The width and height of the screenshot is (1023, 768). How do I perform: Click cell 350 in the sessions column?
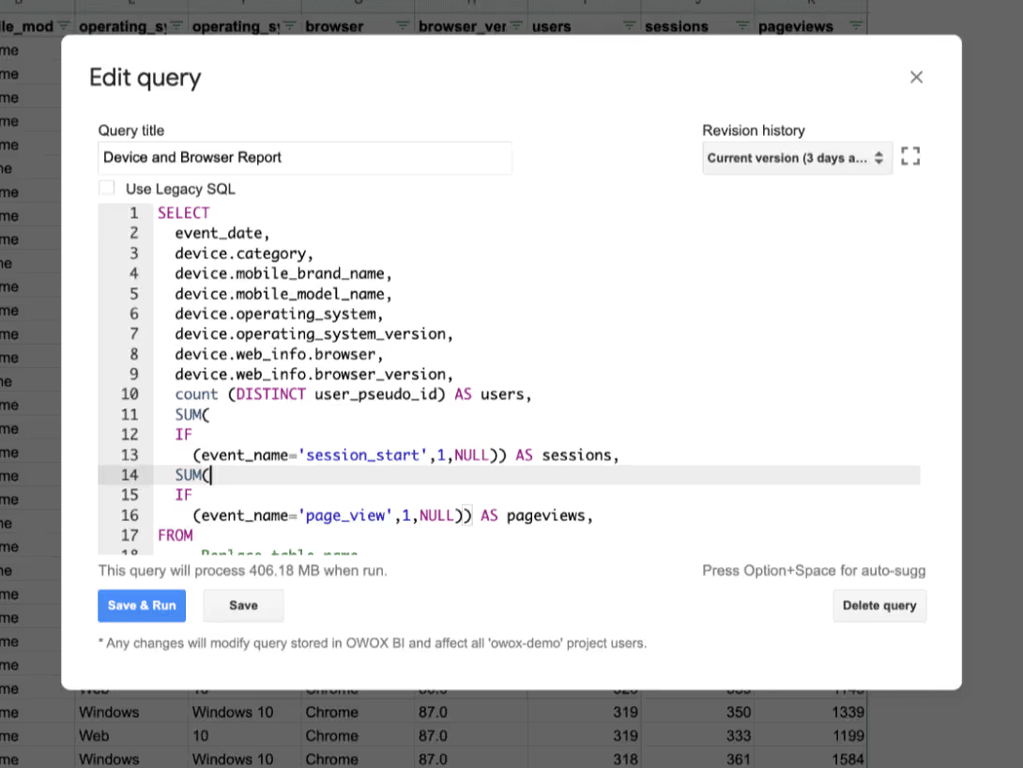coord(739,712)
